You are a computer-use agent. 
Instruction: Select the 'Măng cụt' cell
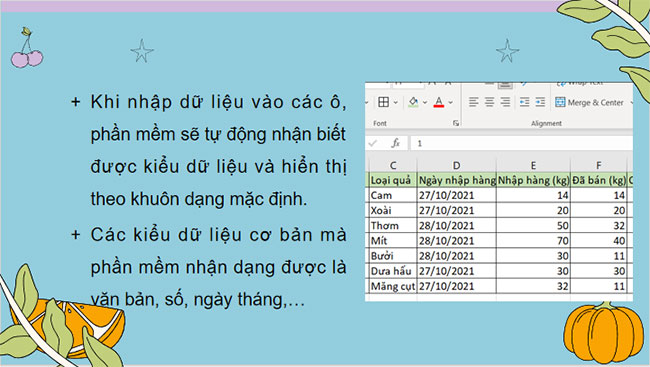(393, 286)
